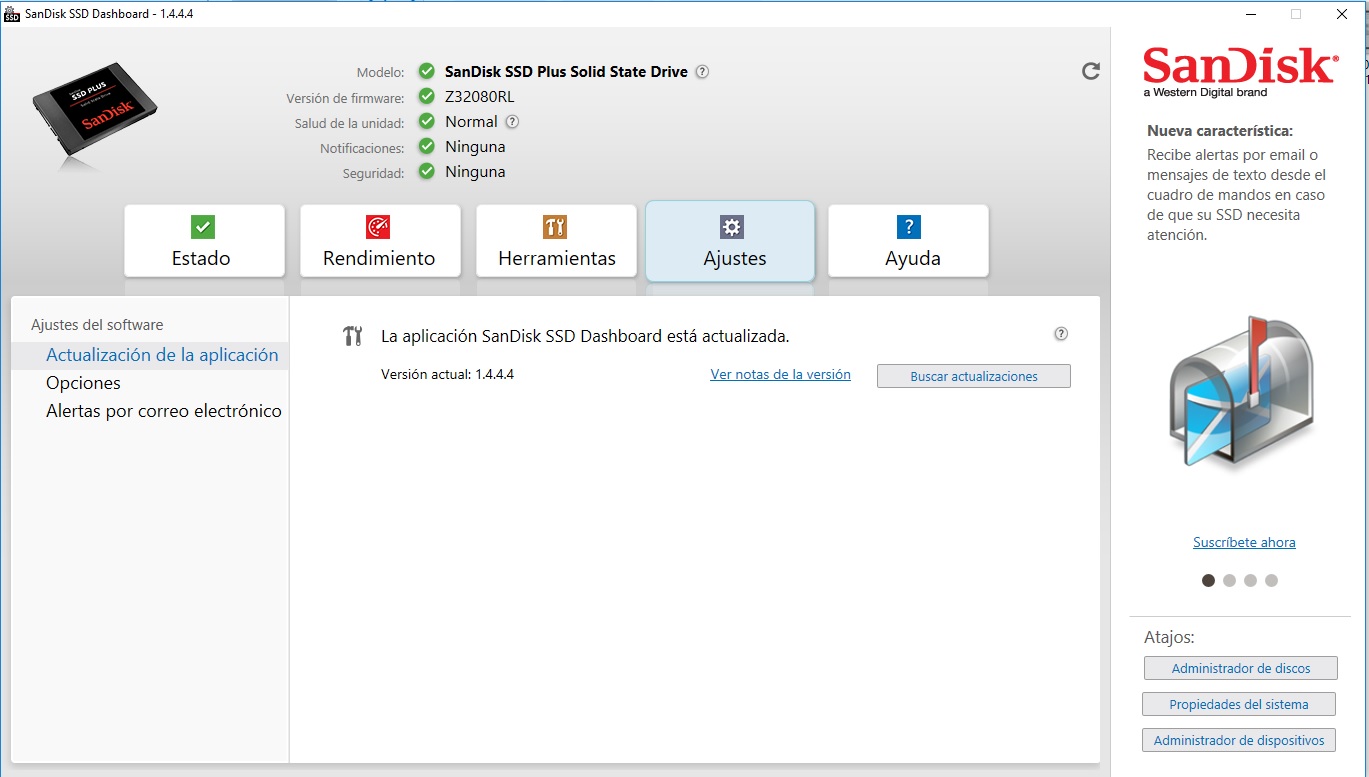This screenshot has height=777, width=1369.
Task: Click Suscríbete ahora link
Action: 1244,542
